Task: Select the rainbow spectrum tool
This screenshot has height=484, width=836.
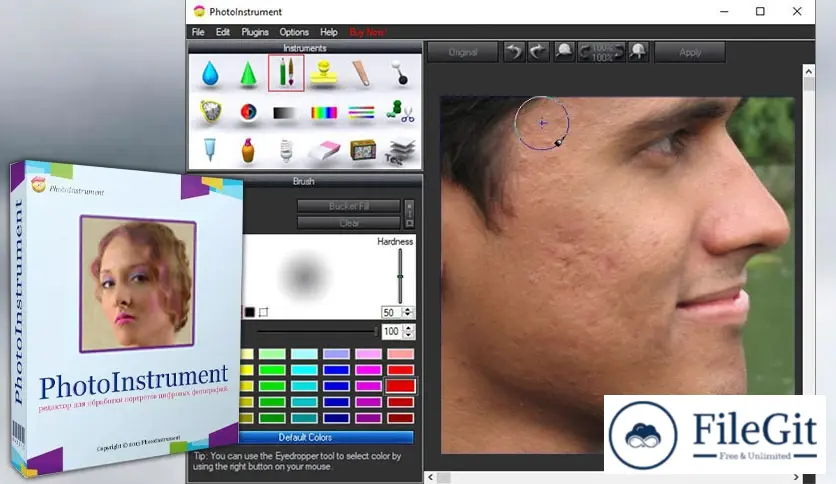Action: [324, 113]
